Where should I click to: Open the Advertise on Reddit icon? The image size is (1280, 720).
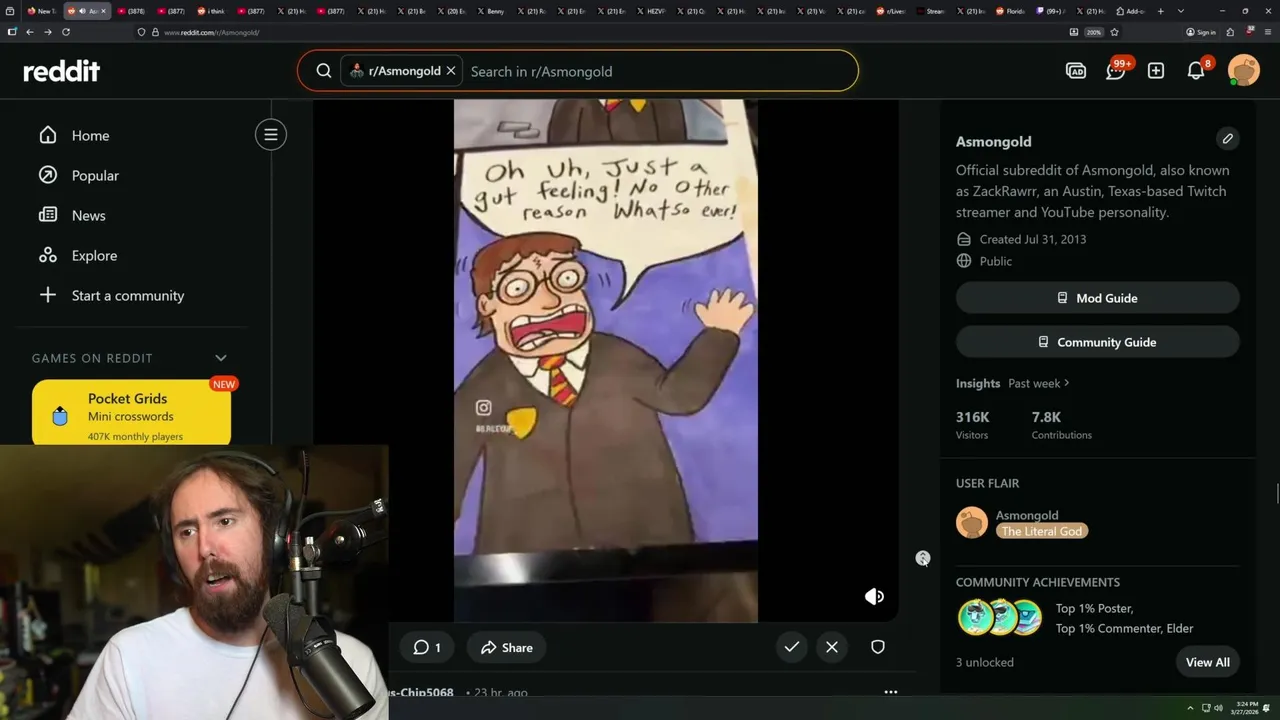point(1076,71)
